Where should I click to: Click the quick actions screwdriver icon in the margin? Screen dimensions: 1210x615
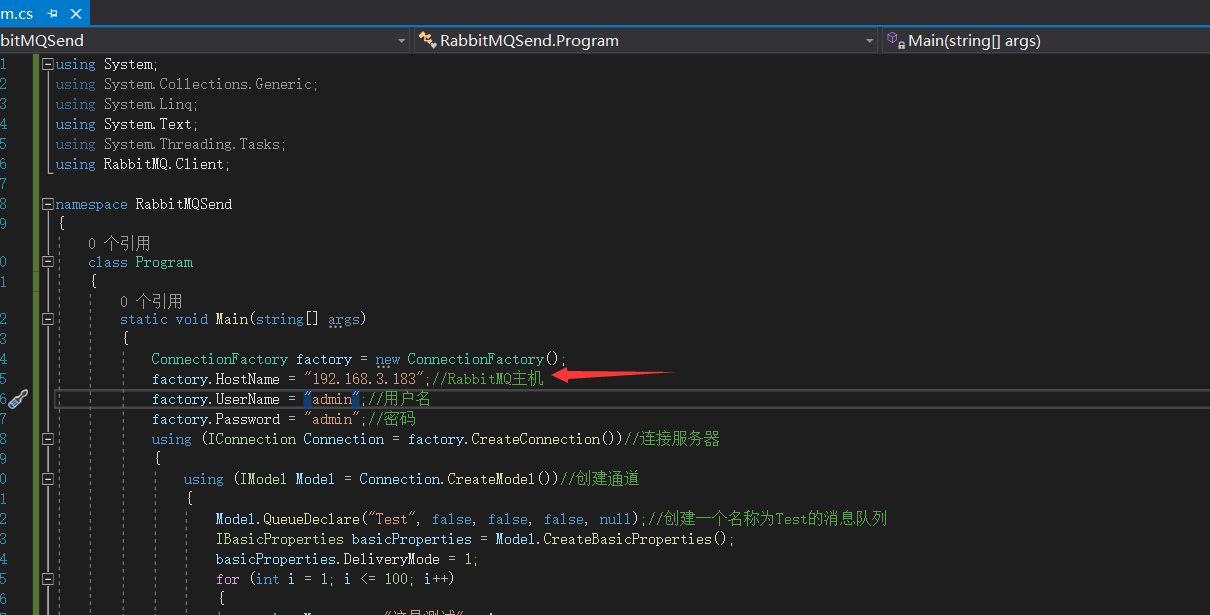(x=18, y=398)
